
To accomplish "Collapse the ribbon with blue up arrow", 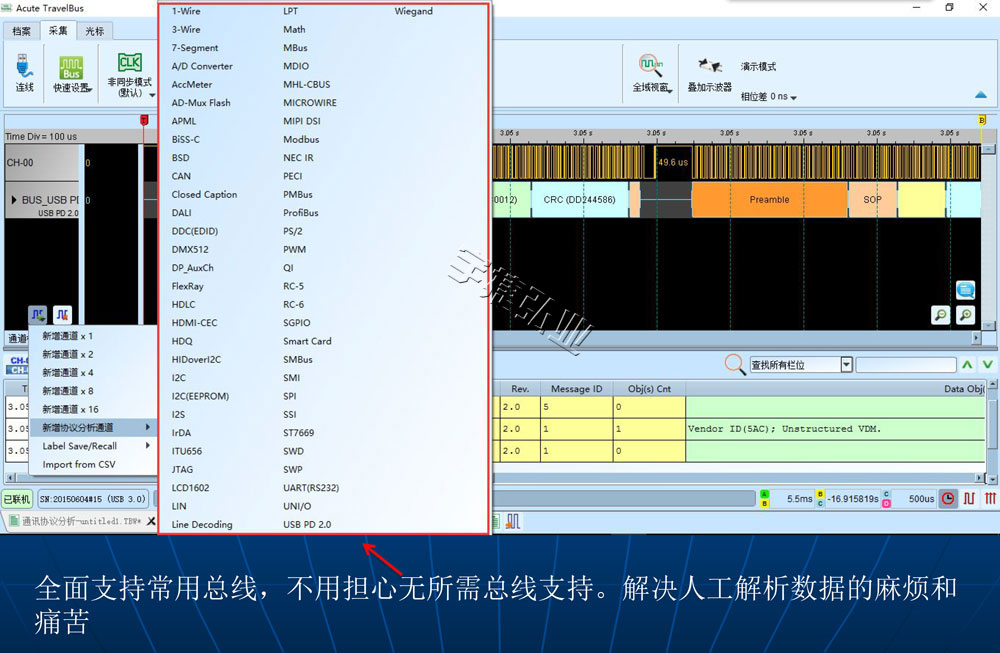I will click(x=981, y=95).
